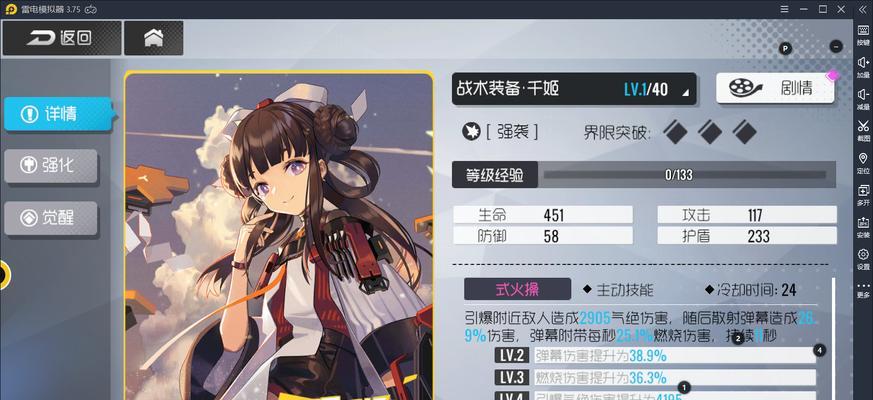Install an APK via 安装 icon

[863, 227]
